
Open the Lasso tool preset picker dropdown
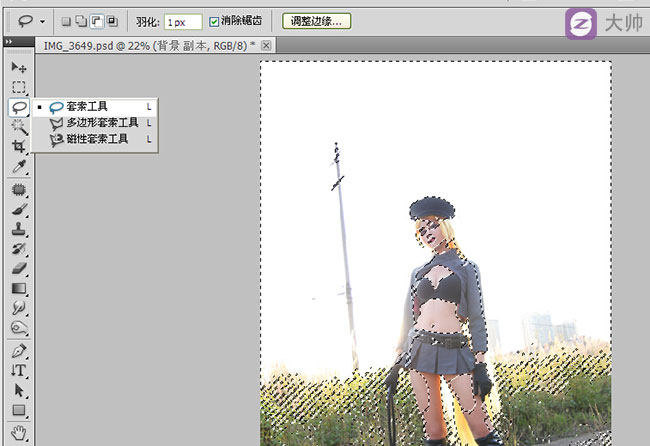coord(42,22)
